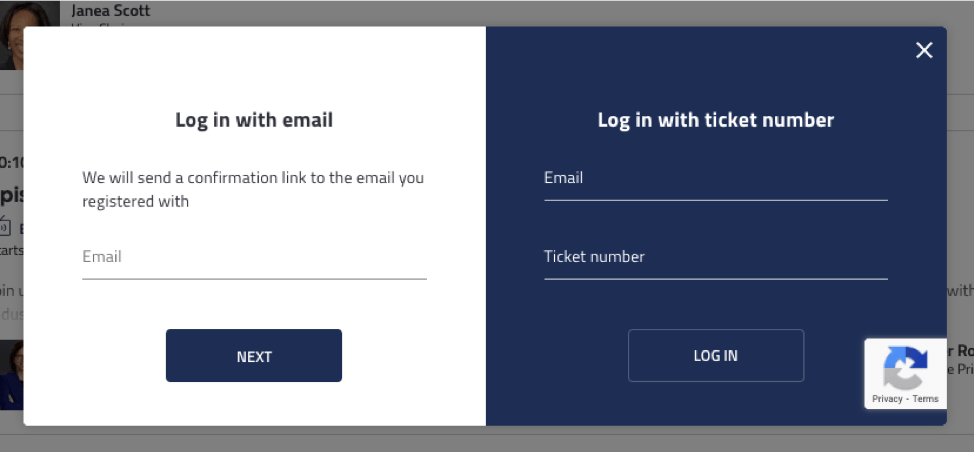Click the speaker photo at bottom left
The image size is (974, 452).
point(11,375)
